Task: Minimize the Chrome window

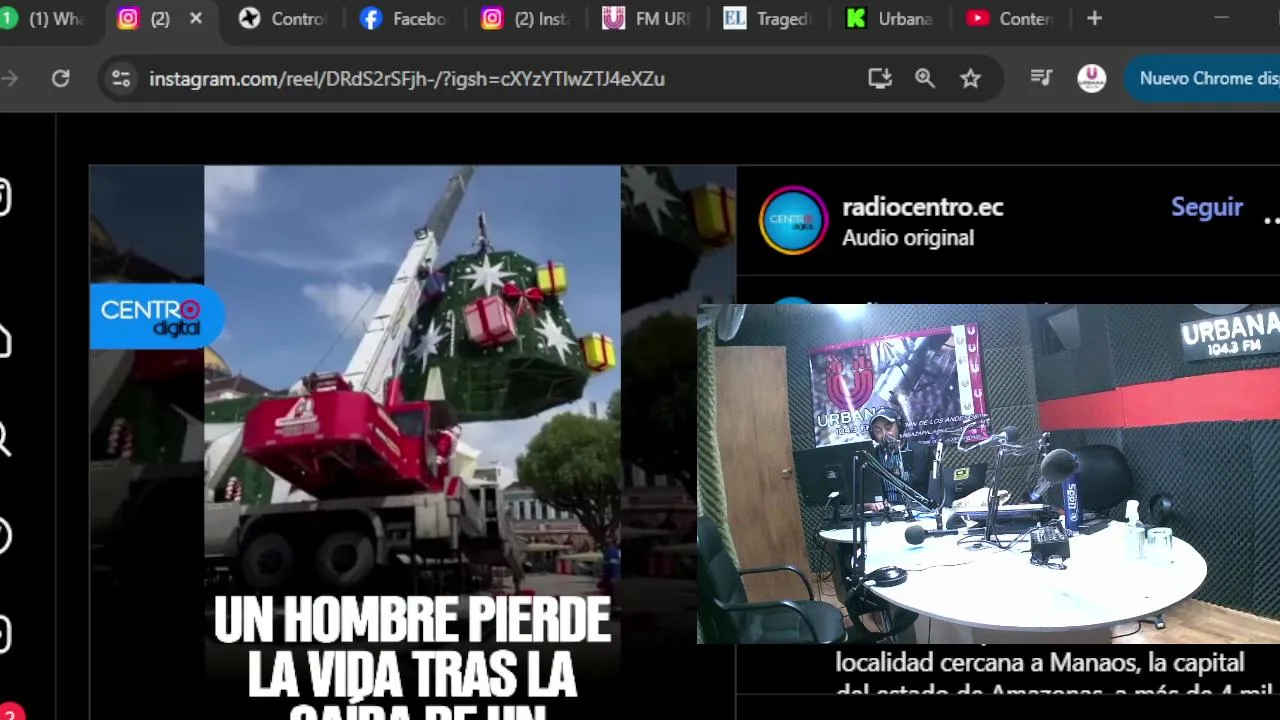Action: [1221, 18]
